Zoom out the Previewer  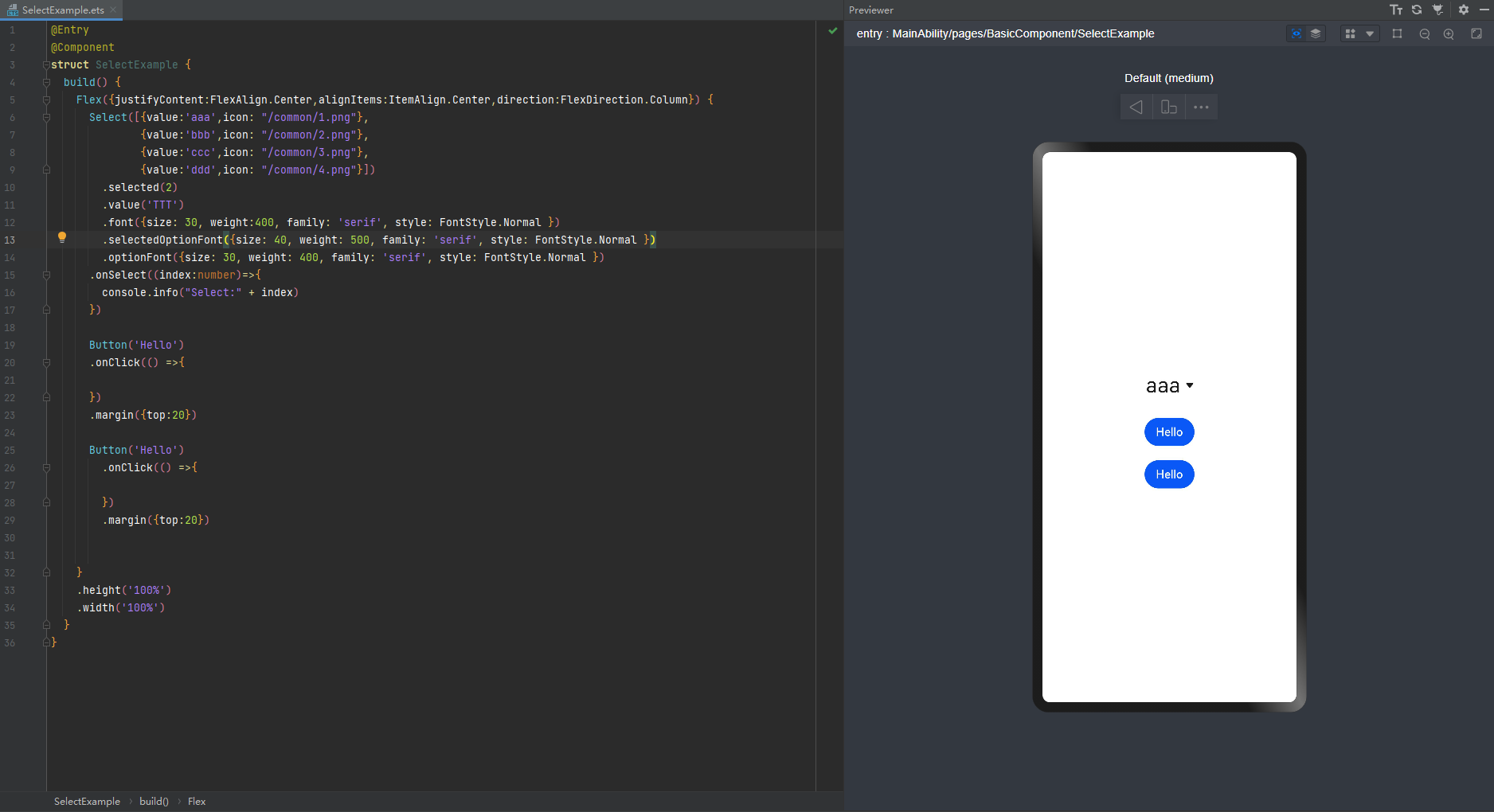[x=1425, y=33]
